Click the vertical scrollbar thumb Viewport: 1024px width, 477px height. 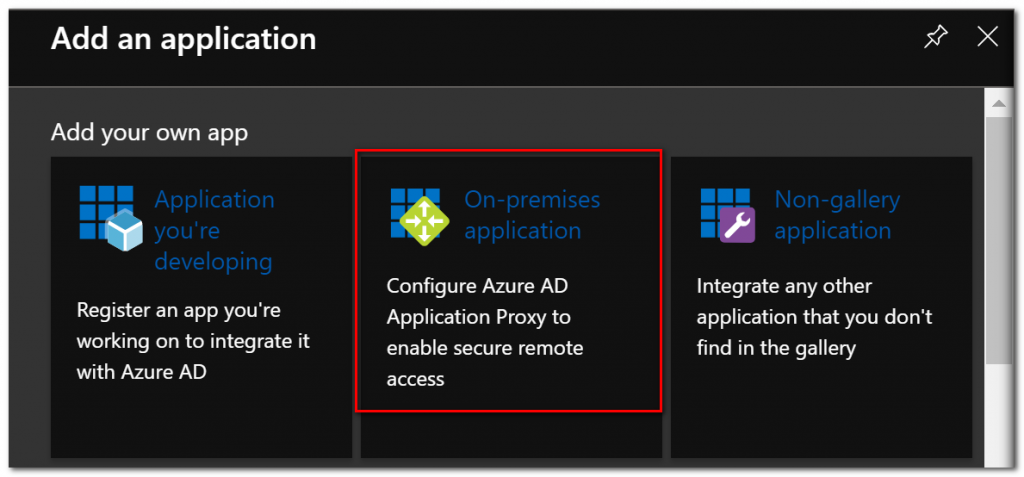[995, 230]
